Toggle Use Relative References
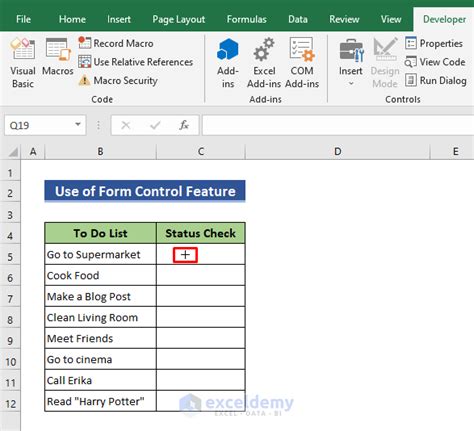 point(135,62)
